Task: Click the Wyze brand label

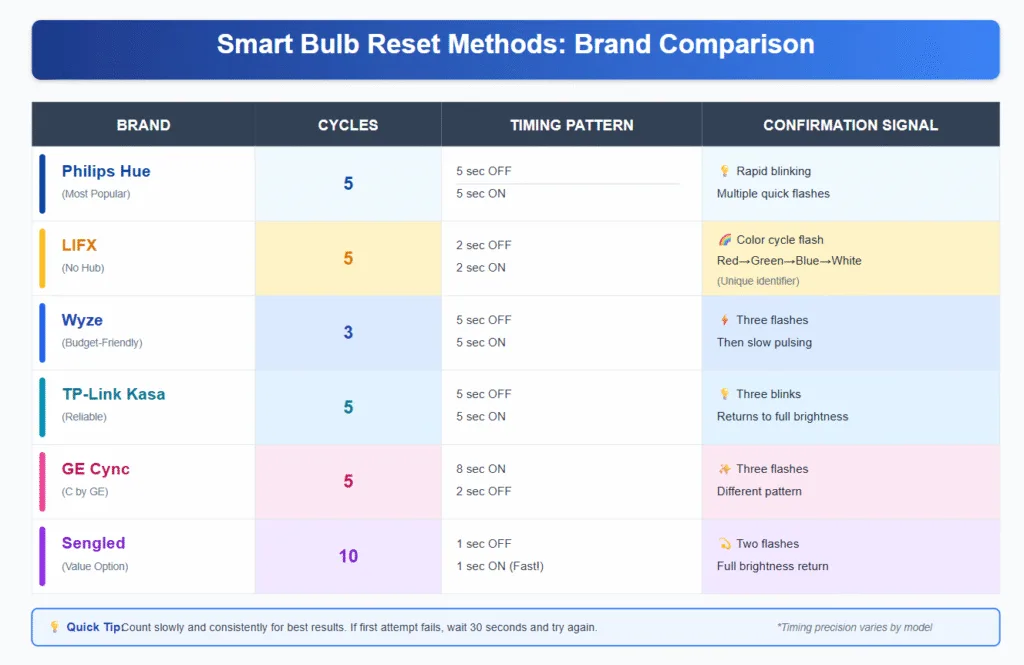Action: click(81, 320)
